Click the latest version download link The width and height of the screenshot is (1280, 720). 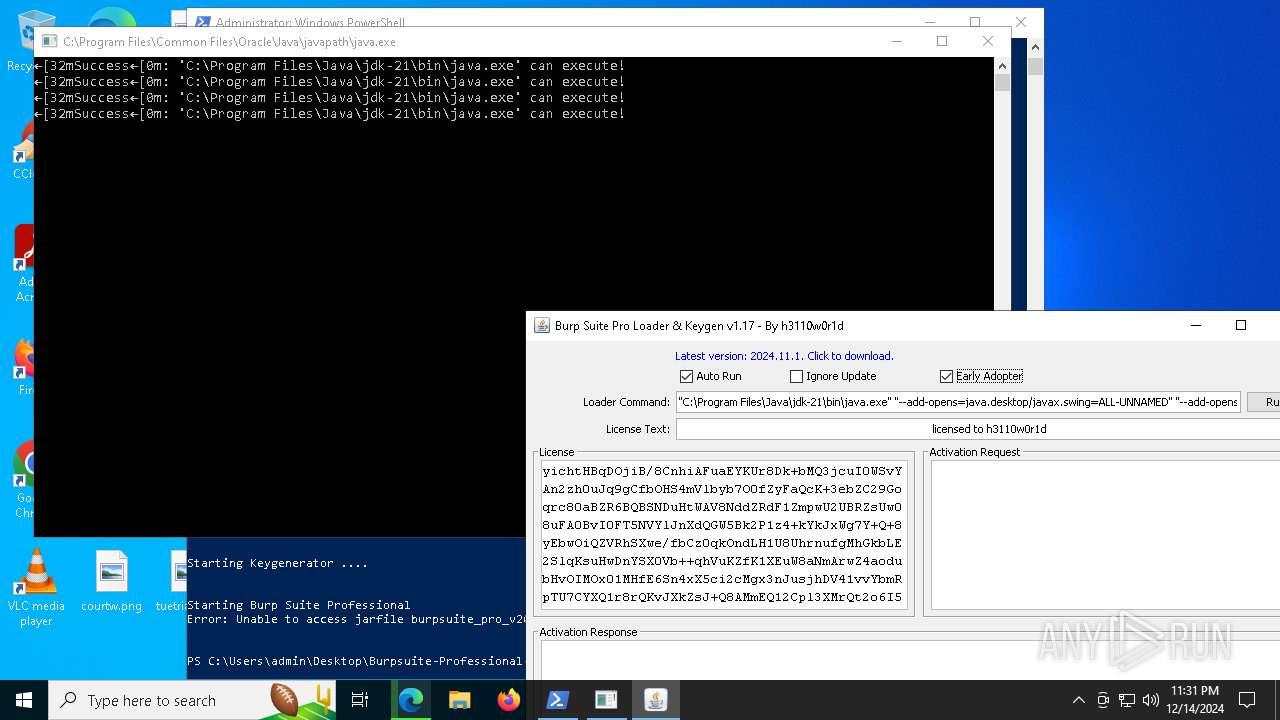pos(784,356)
